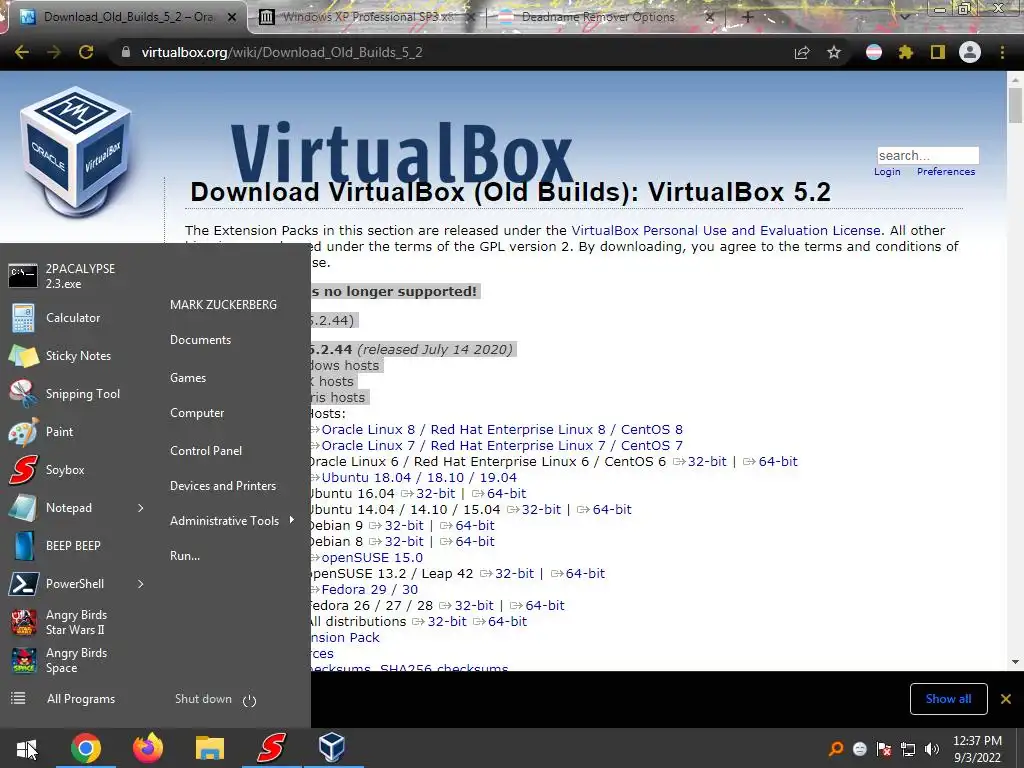Image resolution: width=1024 pixels, height=768 pixels.
Task: Go back in browser history
Action: click(22, 52)
